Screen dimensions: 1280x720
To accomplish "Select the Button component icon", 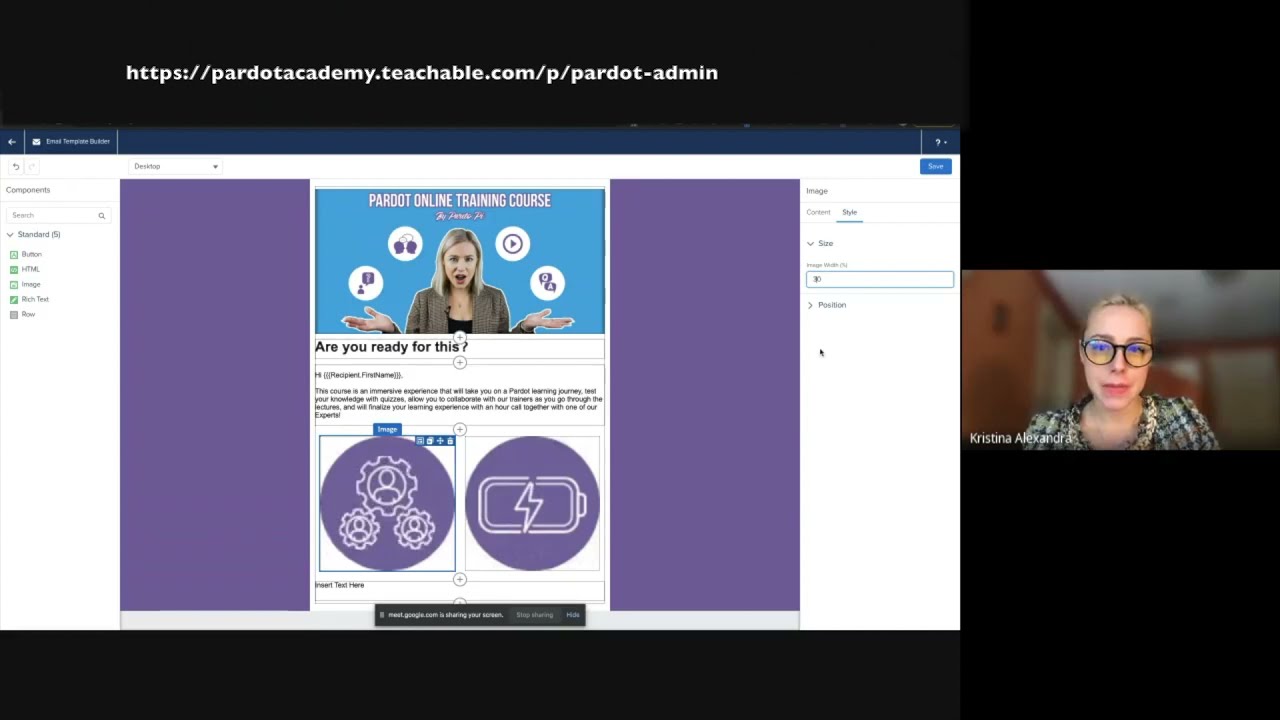I will coord(14,255).
